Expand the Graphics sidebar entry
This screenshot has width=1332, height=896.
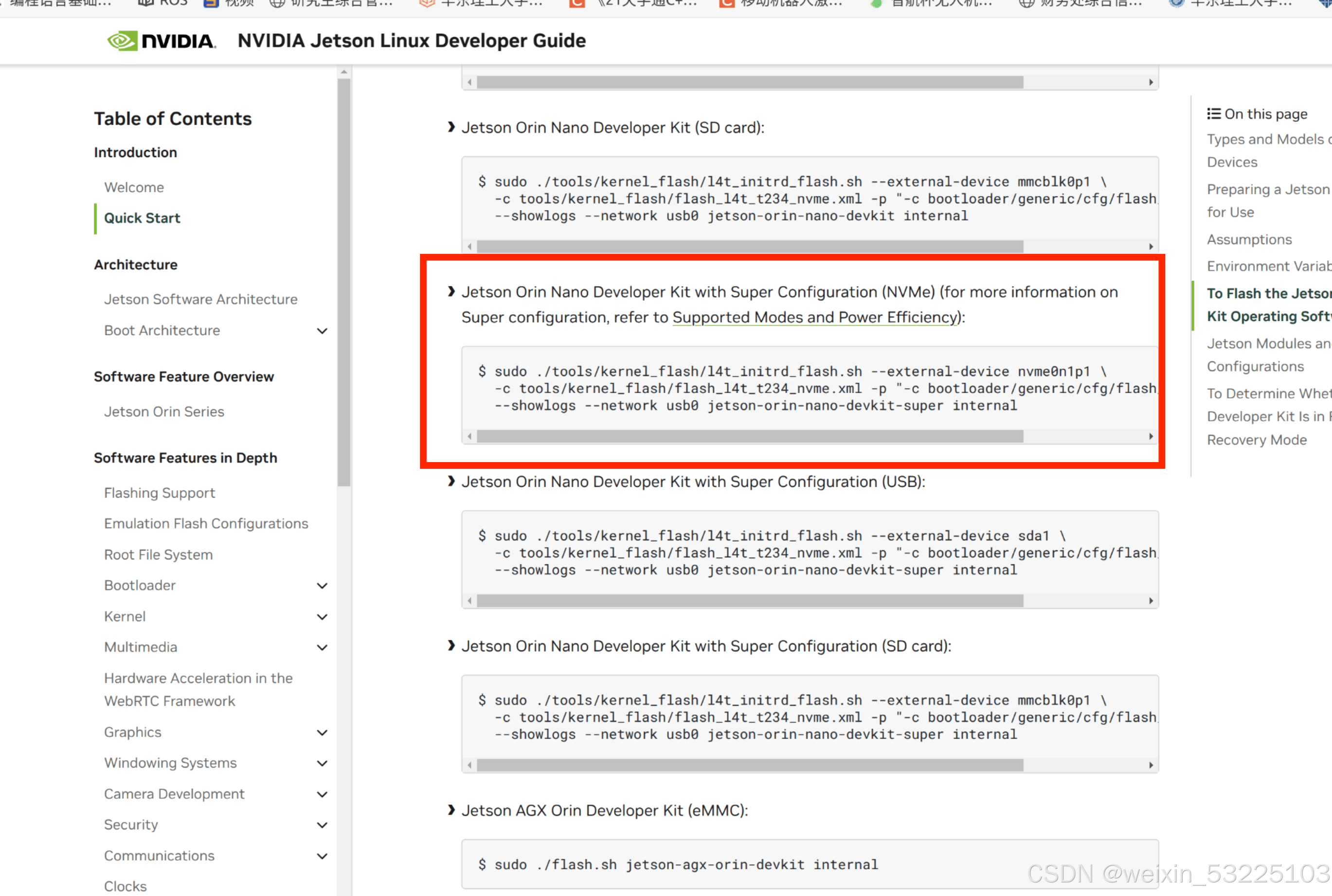tap(322, 733)
